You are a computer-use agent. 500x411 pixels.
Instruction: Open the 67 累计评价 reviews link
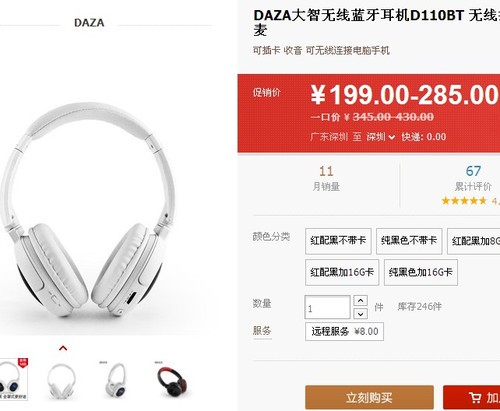point(473,178)
